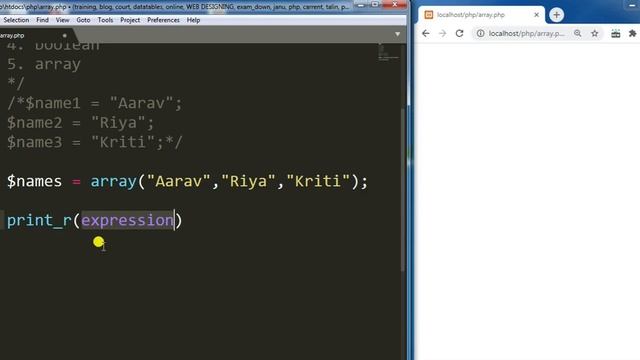Click the "Aarav" string in the array
Viewport: 640px width, 360px height.
point(178,181)
